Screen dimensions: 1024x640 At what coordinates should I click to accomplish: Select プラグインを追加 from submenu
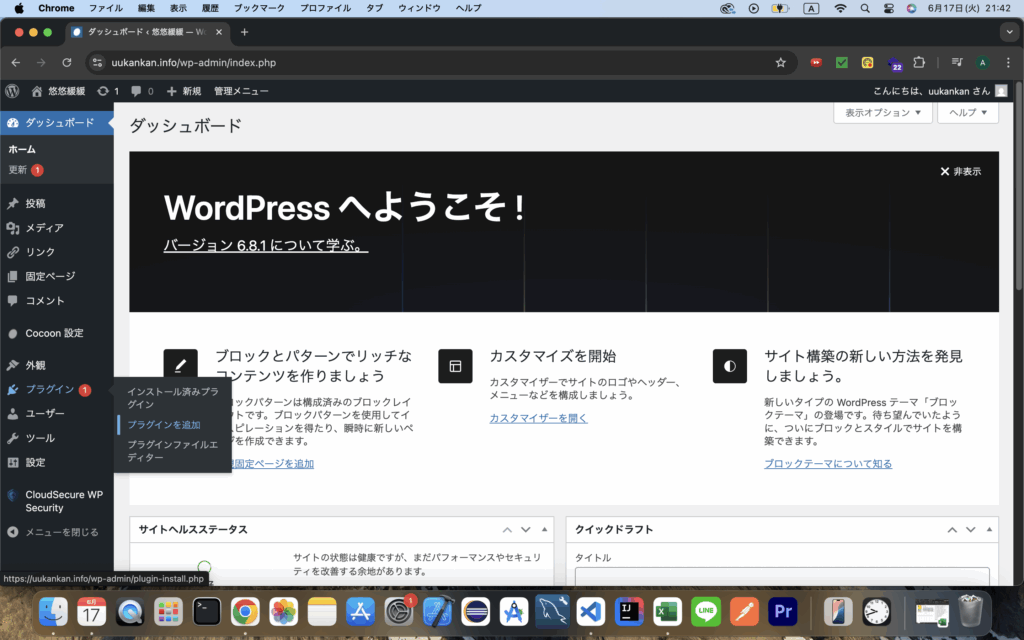pos(164,425)
